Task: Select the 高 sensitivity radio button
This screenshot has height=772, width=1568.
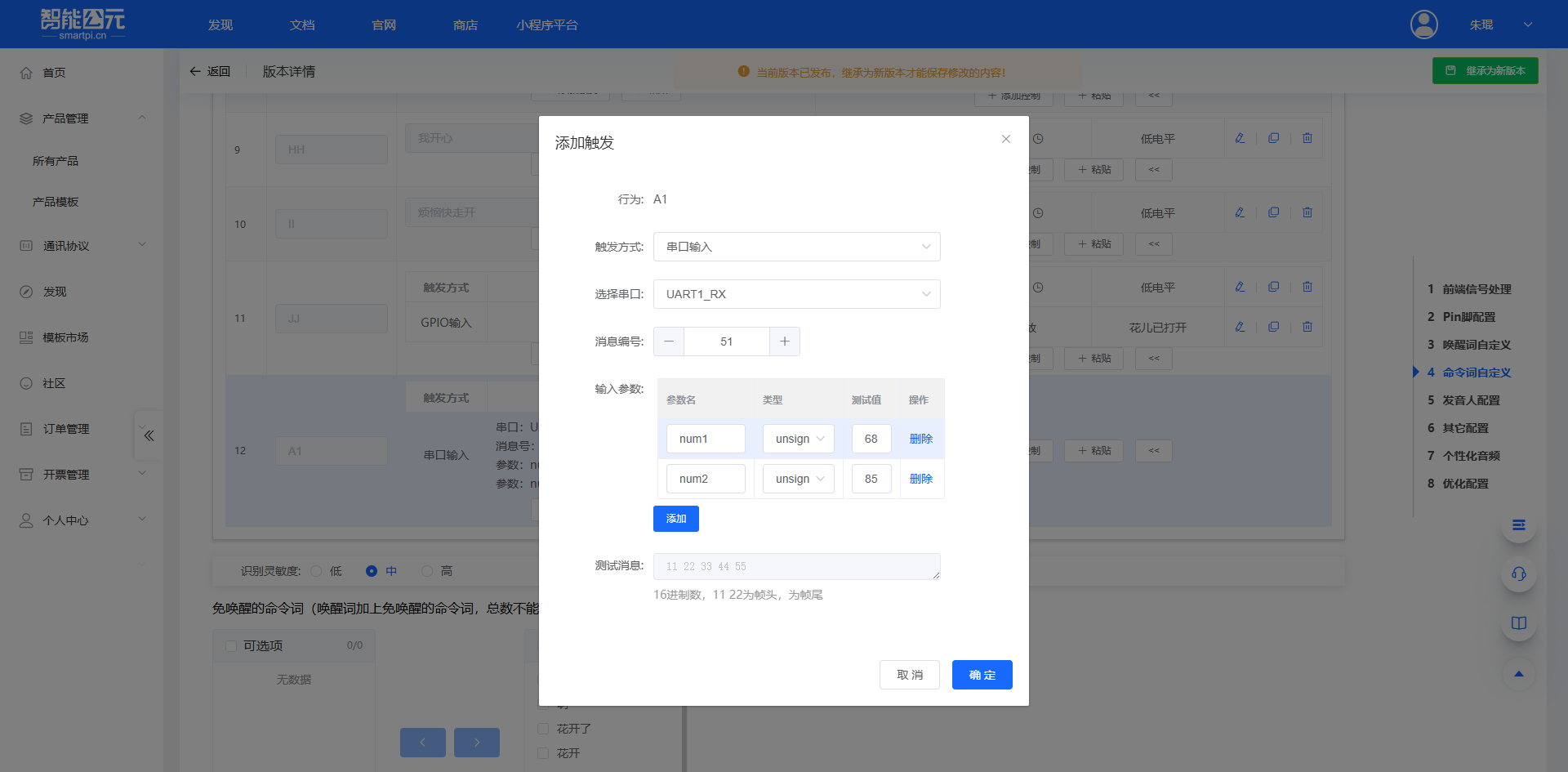Action: [x=427, y=571]
